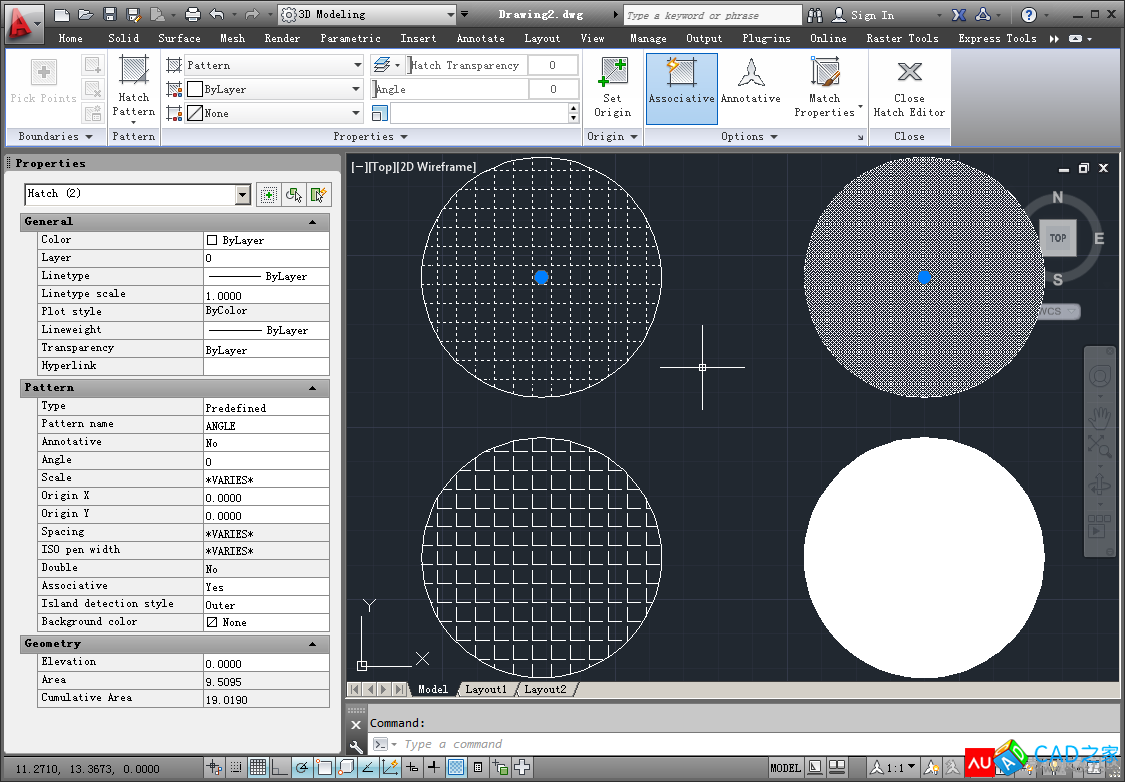Screen dimensions: 1125x782
Task: Open the Hatch (2) object selection dropdown
Action: click(x=242, y=194)
